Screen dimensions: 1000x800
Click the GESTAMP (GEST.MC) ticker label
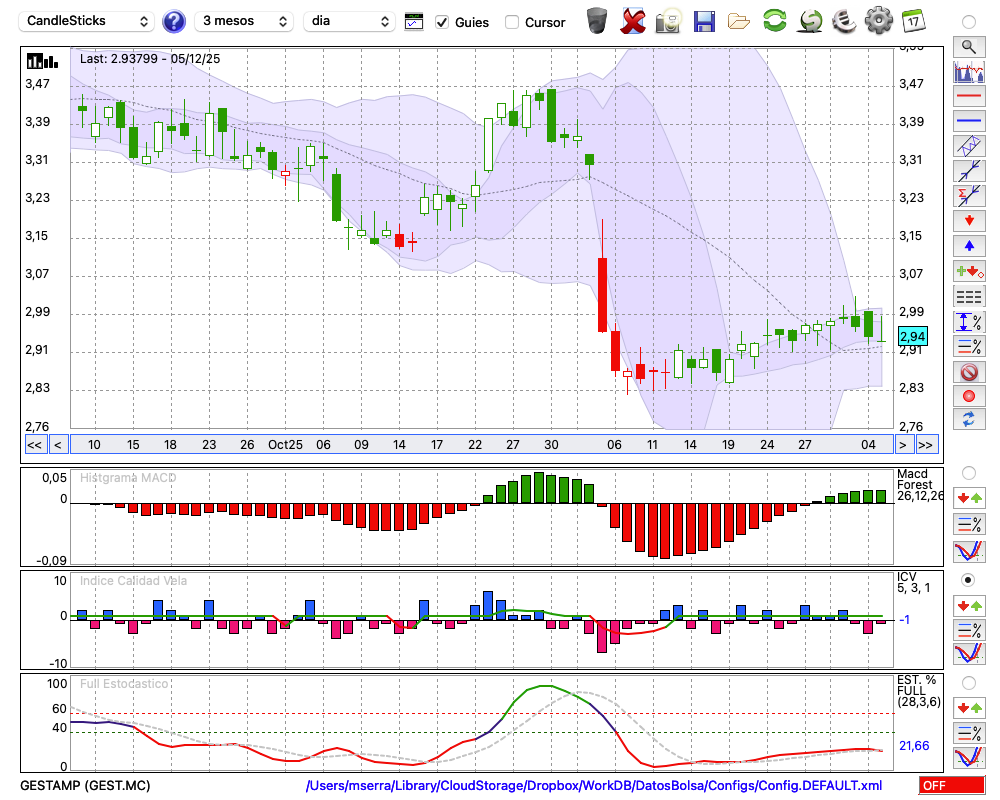(x=85, y=785)
